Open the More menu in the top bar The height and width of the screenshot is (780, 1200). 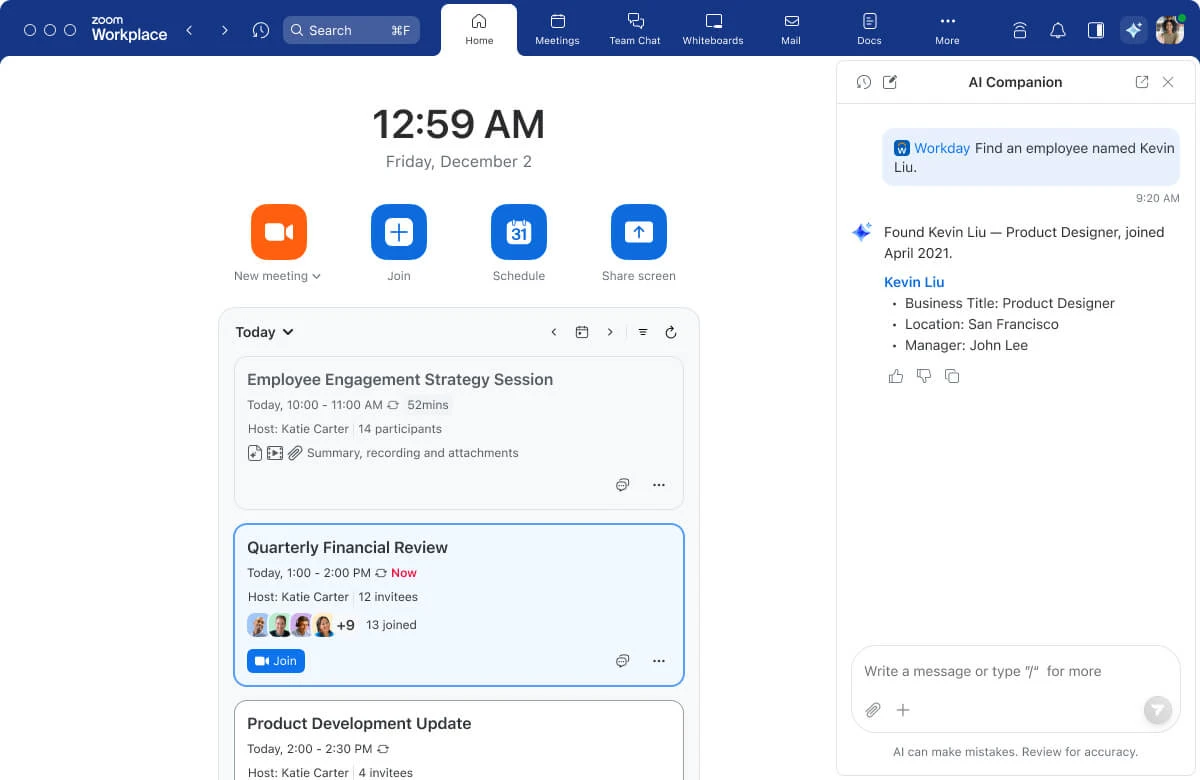947,30
